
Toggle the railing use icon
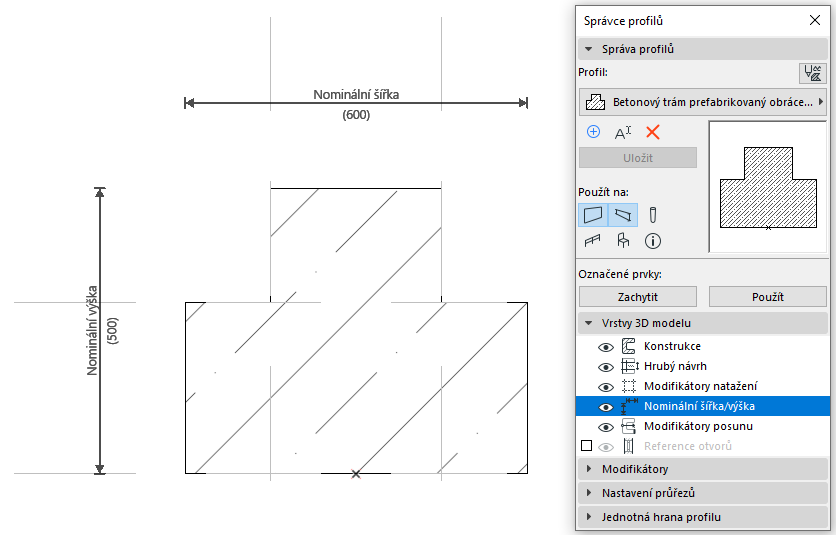(592, 241)
